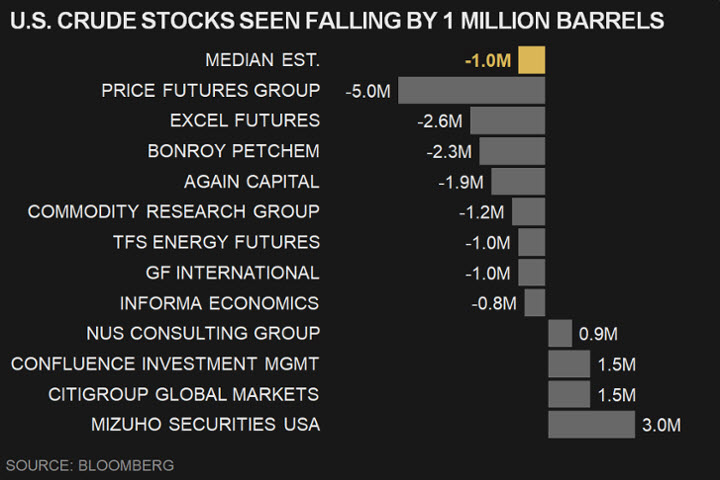Select the Excel Futures label
The image size is (720, 480).
click(x=245, y=121)
